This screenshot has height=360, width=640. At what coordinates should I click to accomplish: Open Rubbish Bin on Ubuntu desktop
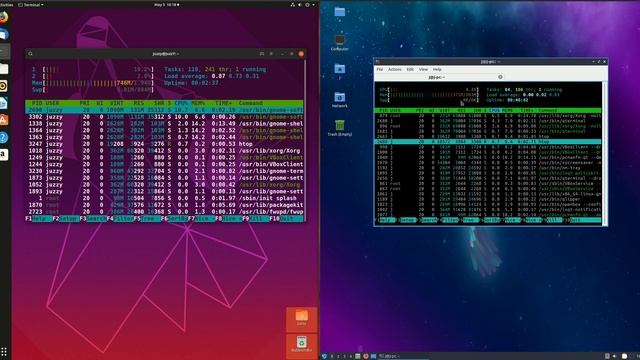[x=302, y=344]
